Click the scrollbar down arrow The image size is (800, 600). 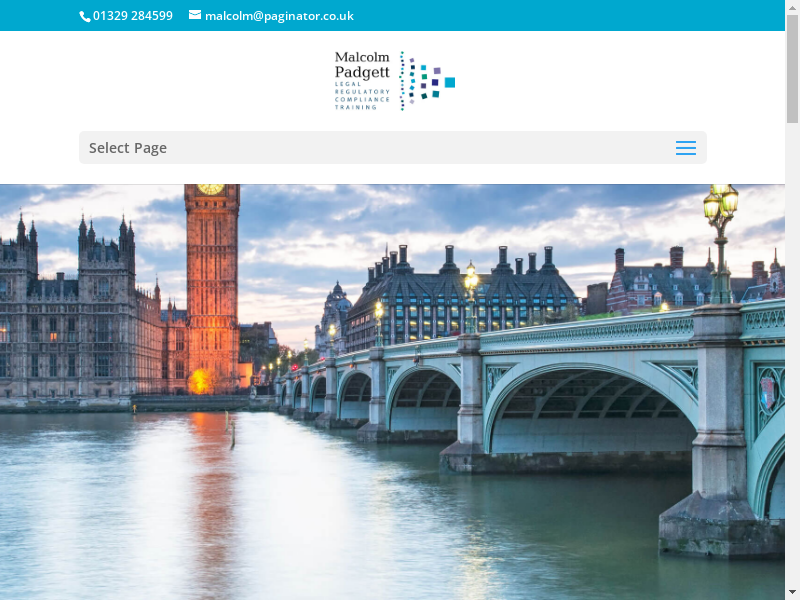[792, 592]
